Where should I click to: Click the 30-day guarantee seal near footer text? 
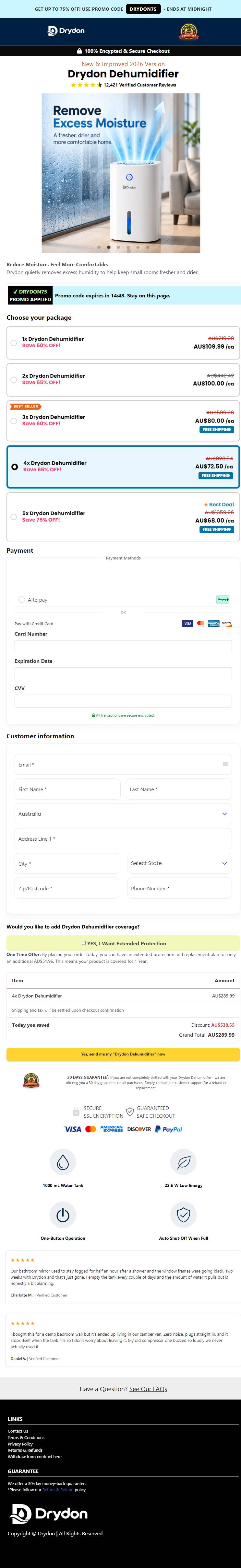[31, 1081]
